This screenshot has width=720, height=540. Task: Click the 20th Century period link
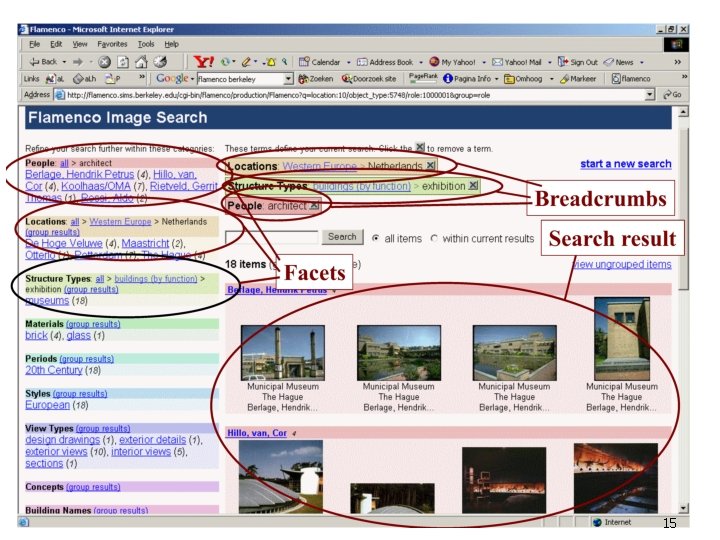pyautogui.click(x=54, y=370)
